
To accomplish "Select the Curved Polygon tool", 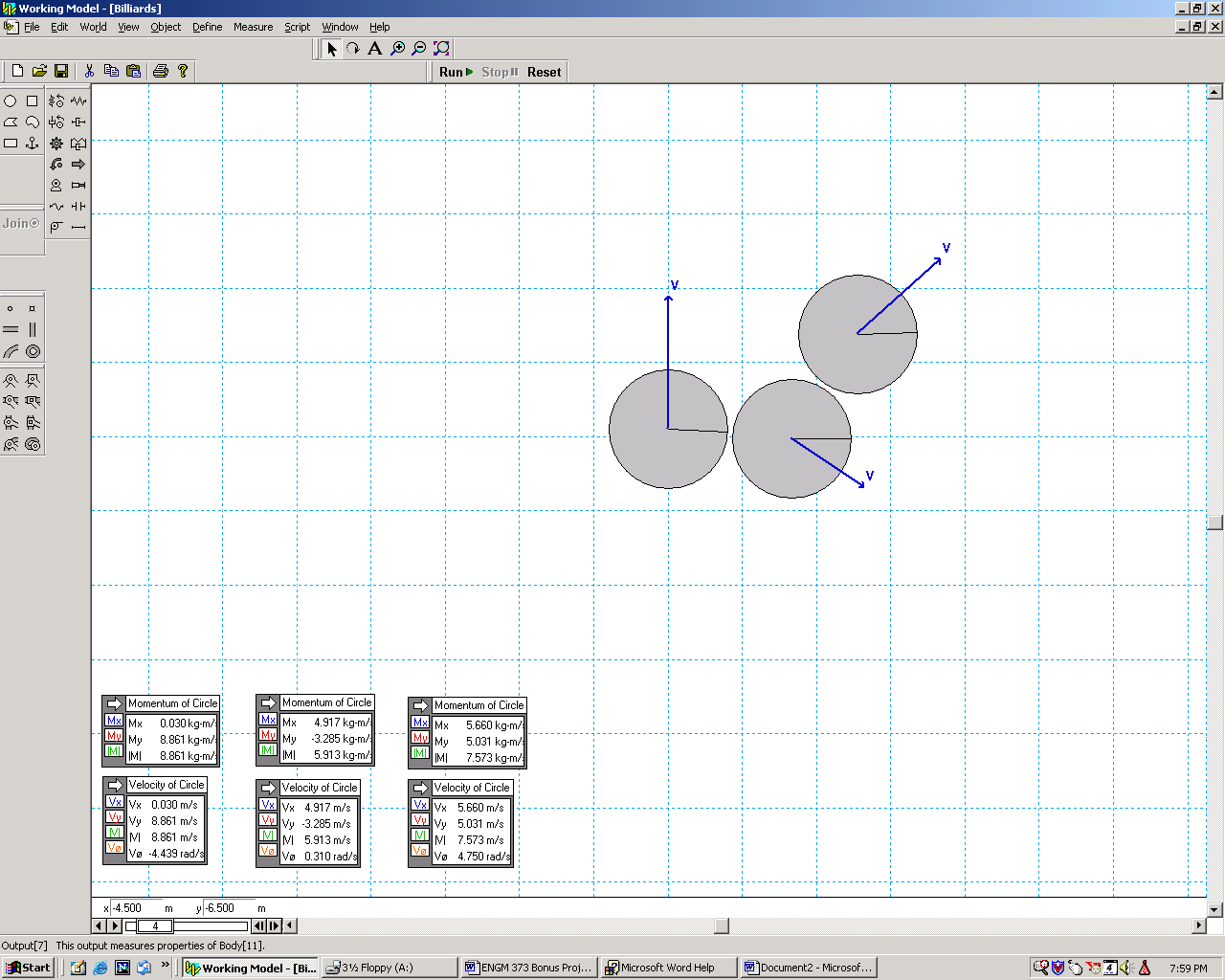I will [33, 122].
